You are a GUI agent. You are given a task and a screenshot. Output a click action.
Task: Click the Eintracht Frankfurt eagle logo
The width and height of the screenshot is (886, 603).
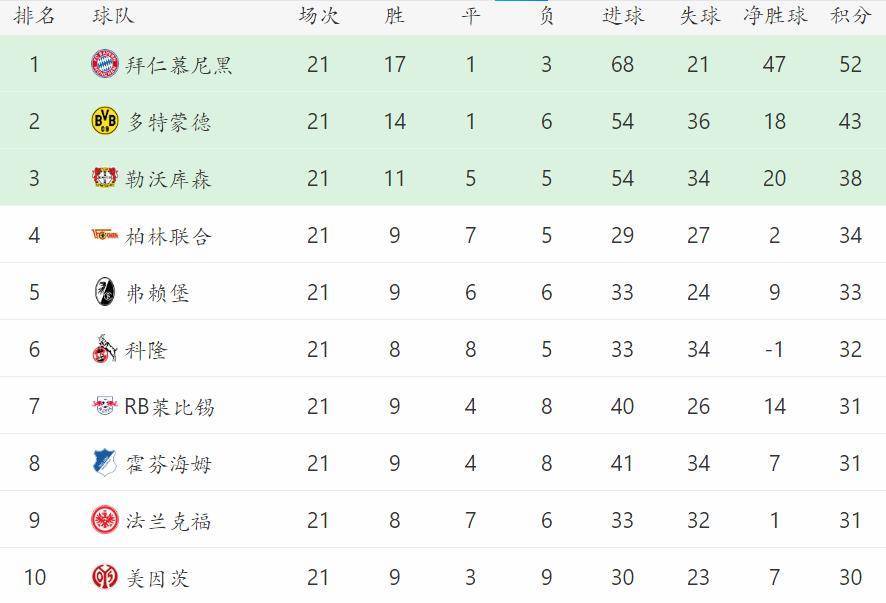point(105,519)
